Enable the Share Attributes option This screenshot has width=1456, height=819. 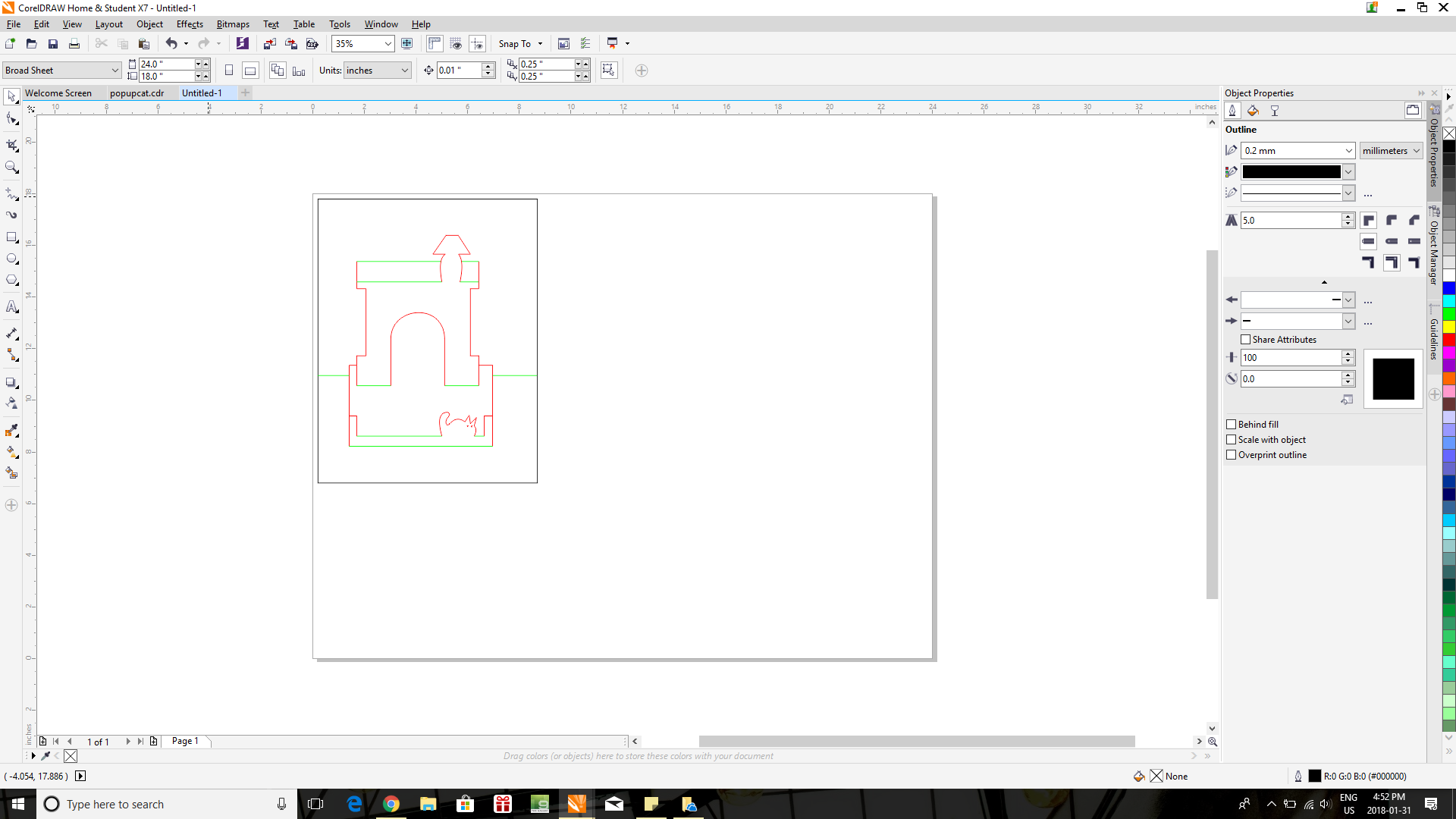1246,339
